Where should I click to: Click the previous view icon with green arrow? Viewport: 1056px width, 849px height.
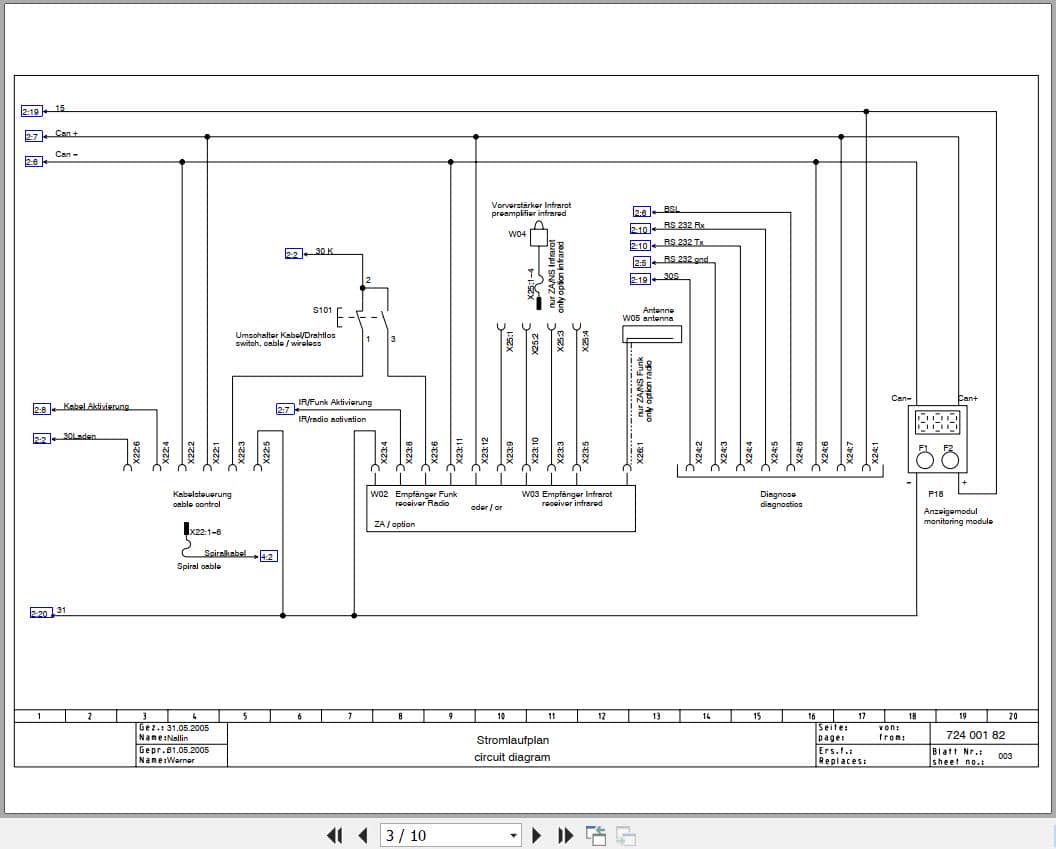595,836
